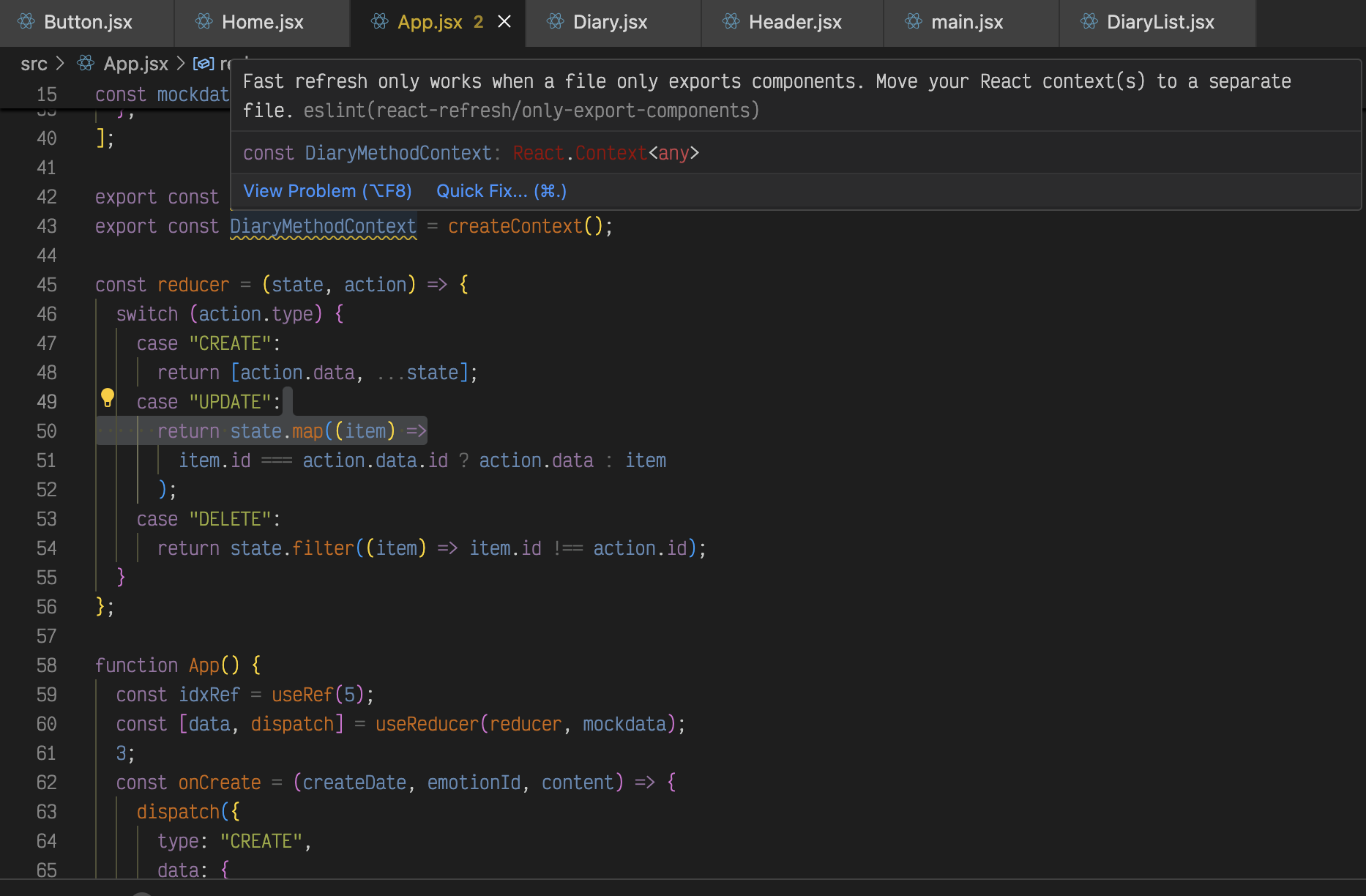Viewport: 1366px width, 896px height.
Task: Click the React icon on Home.jsx tab
Action: (204, 22)
